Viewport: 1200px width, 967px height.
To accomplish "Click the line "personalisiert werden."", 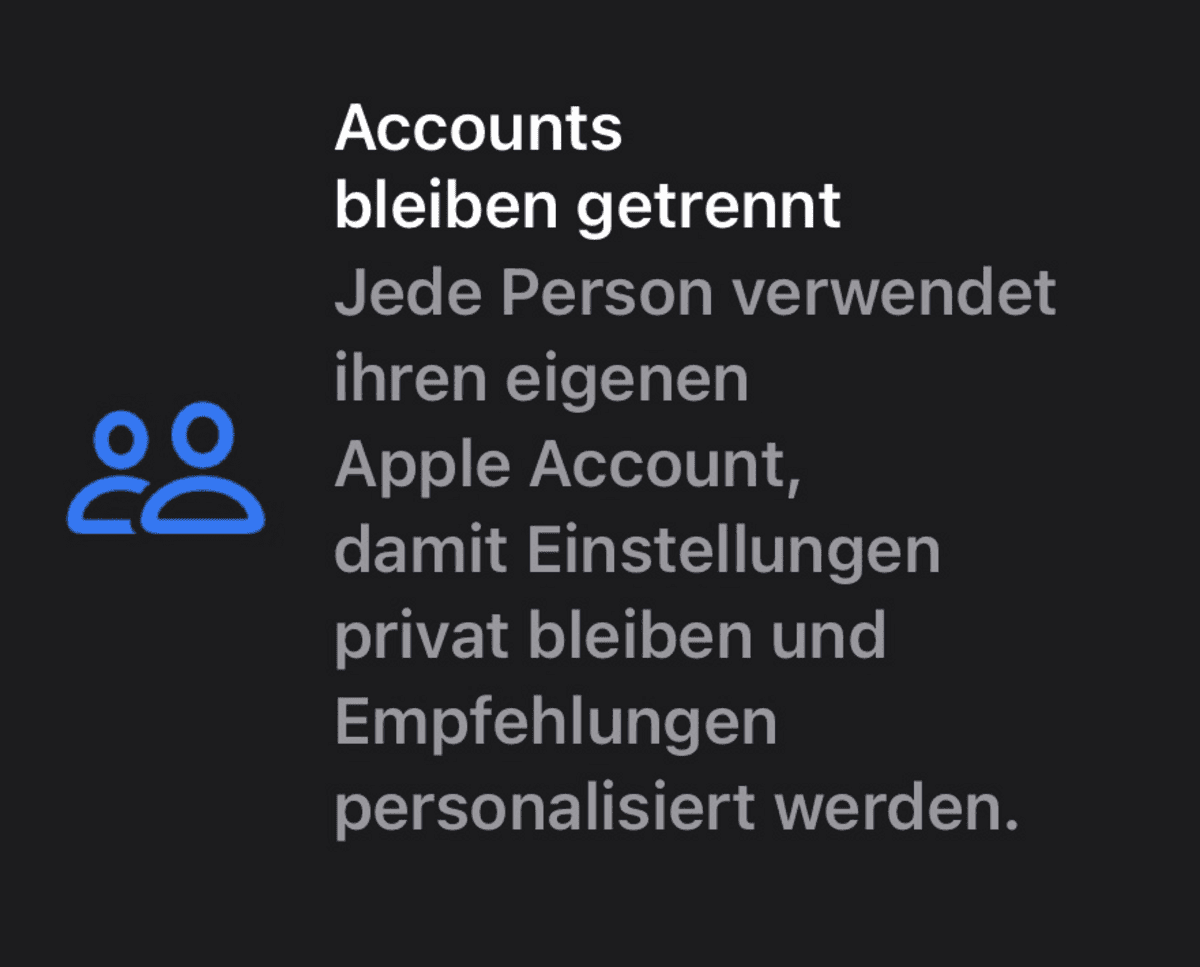I will tap(676, 808).
